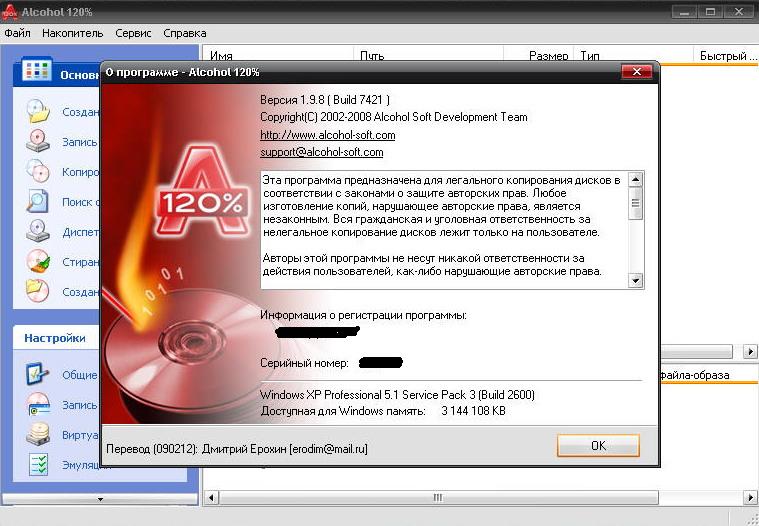Viewport: 759px width, 526px height.
Task: Click the Запись settings icon
Action: click(x=38, y=404)
